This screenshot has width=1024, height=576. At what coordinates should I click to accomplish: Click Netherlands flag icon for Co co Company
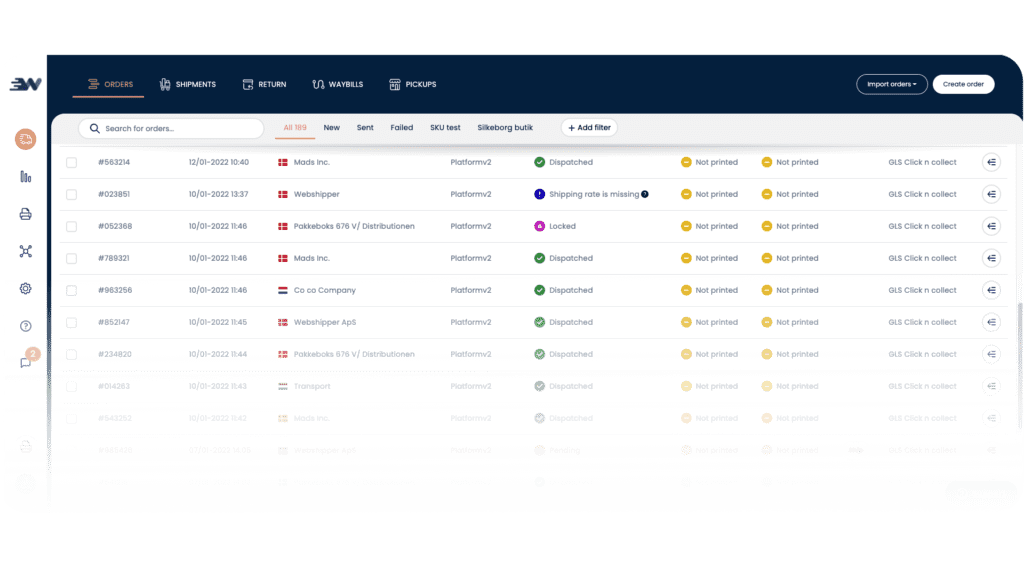[283, 290]
